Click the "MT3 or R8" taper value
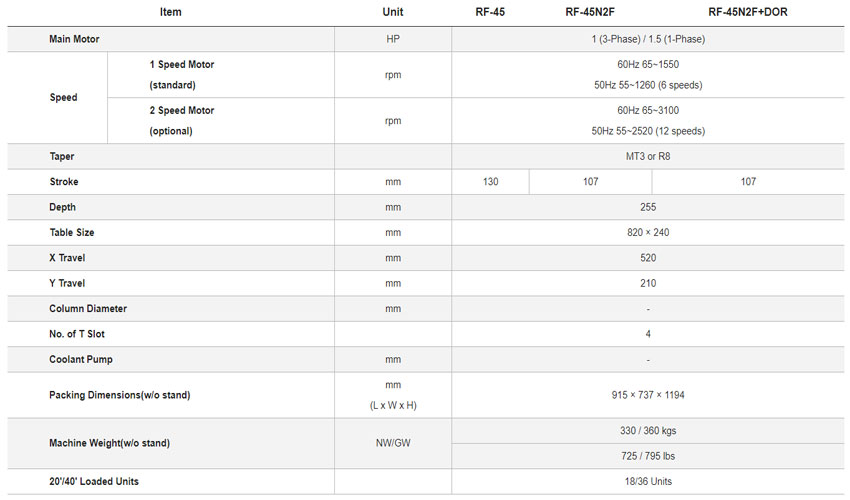 (x=648, y=157)
